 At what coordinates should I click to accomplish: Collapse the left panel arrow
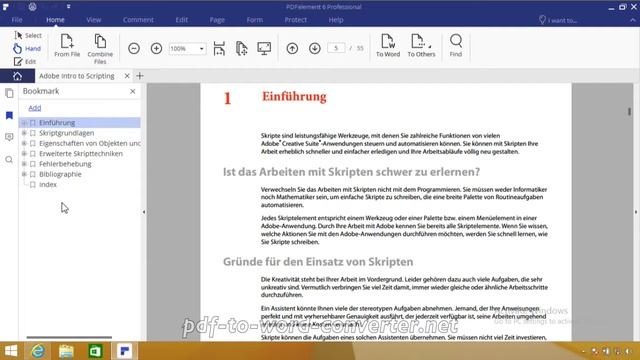click(144, 212)
